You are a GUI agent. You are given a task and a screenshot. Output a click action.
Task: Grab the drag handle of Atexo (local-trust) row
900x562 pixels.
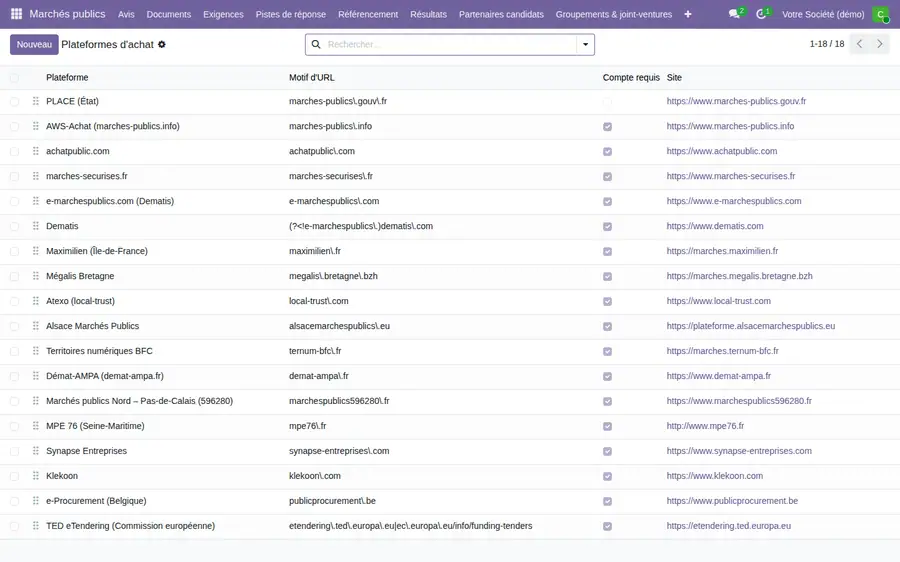(36, 301)
